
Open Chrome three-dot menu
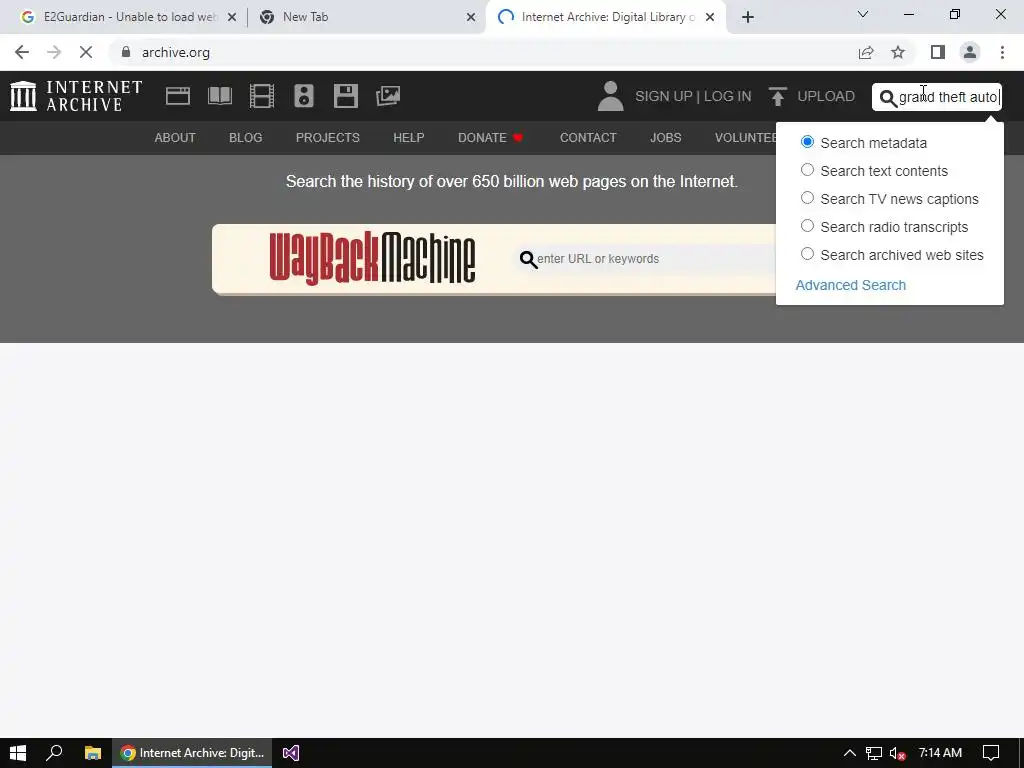tap(1002, 52)
